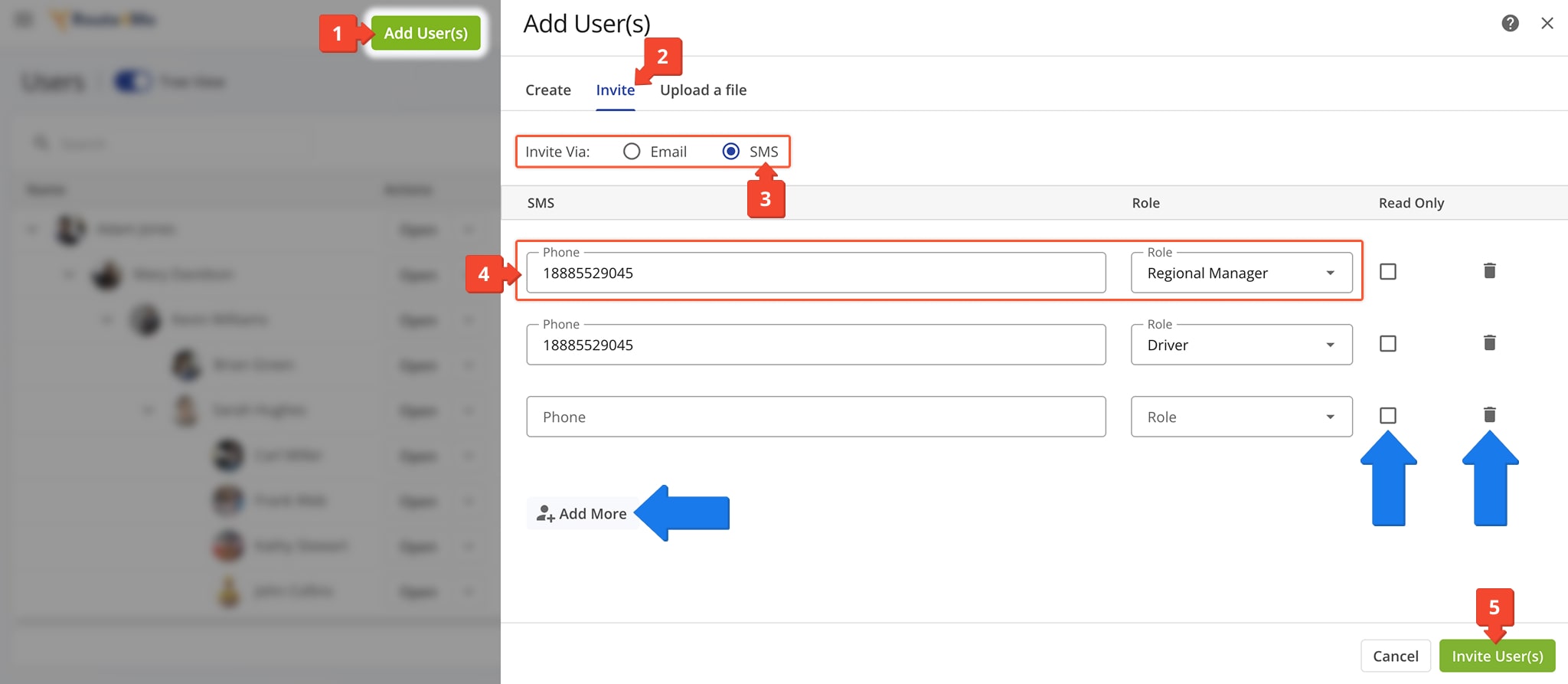Click the empty Phone input field
This screenshot has height=684, width=1568.
(x=816, y=417)
